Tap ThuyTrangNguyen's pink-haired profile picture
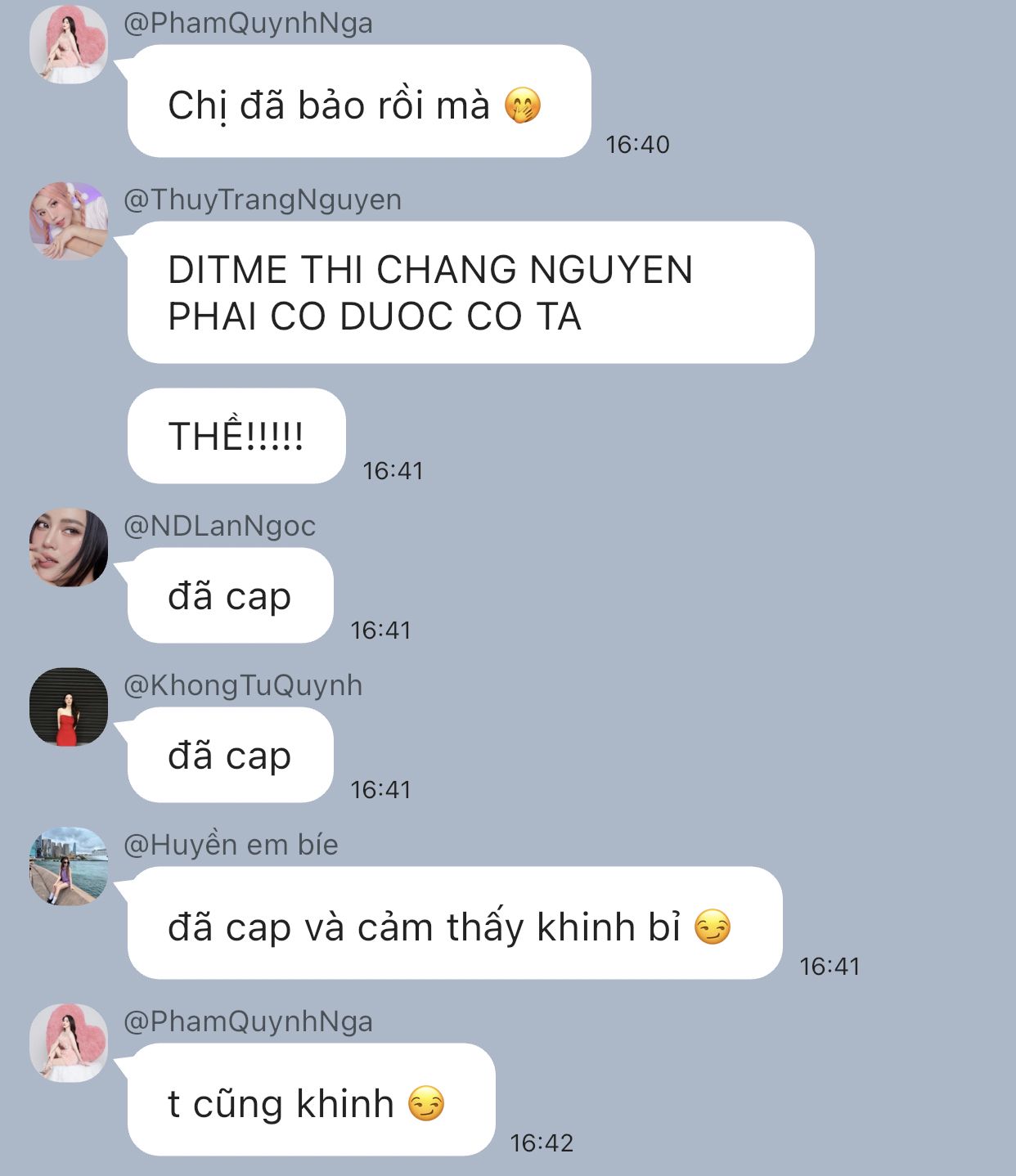The width and height of the screenshot is (1016, 1176). pyautogui.click(x=69, y=221)
